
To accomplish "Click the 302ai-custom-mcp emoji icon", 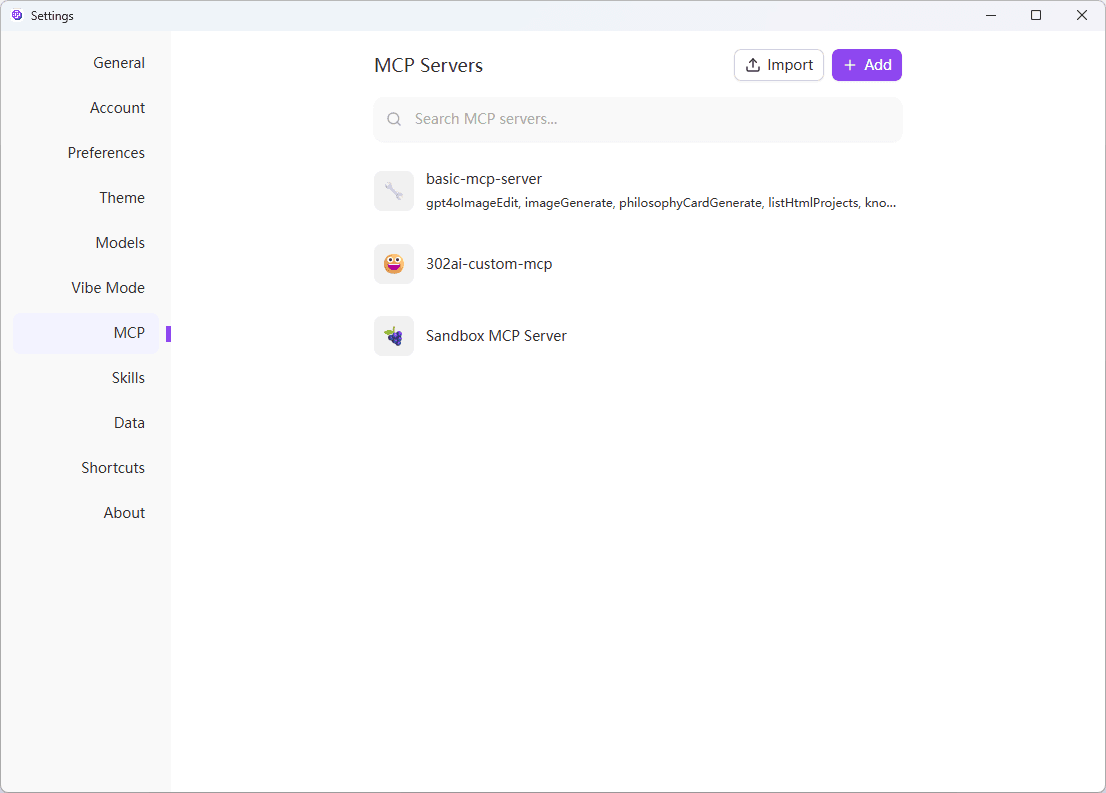I will 394,264.
